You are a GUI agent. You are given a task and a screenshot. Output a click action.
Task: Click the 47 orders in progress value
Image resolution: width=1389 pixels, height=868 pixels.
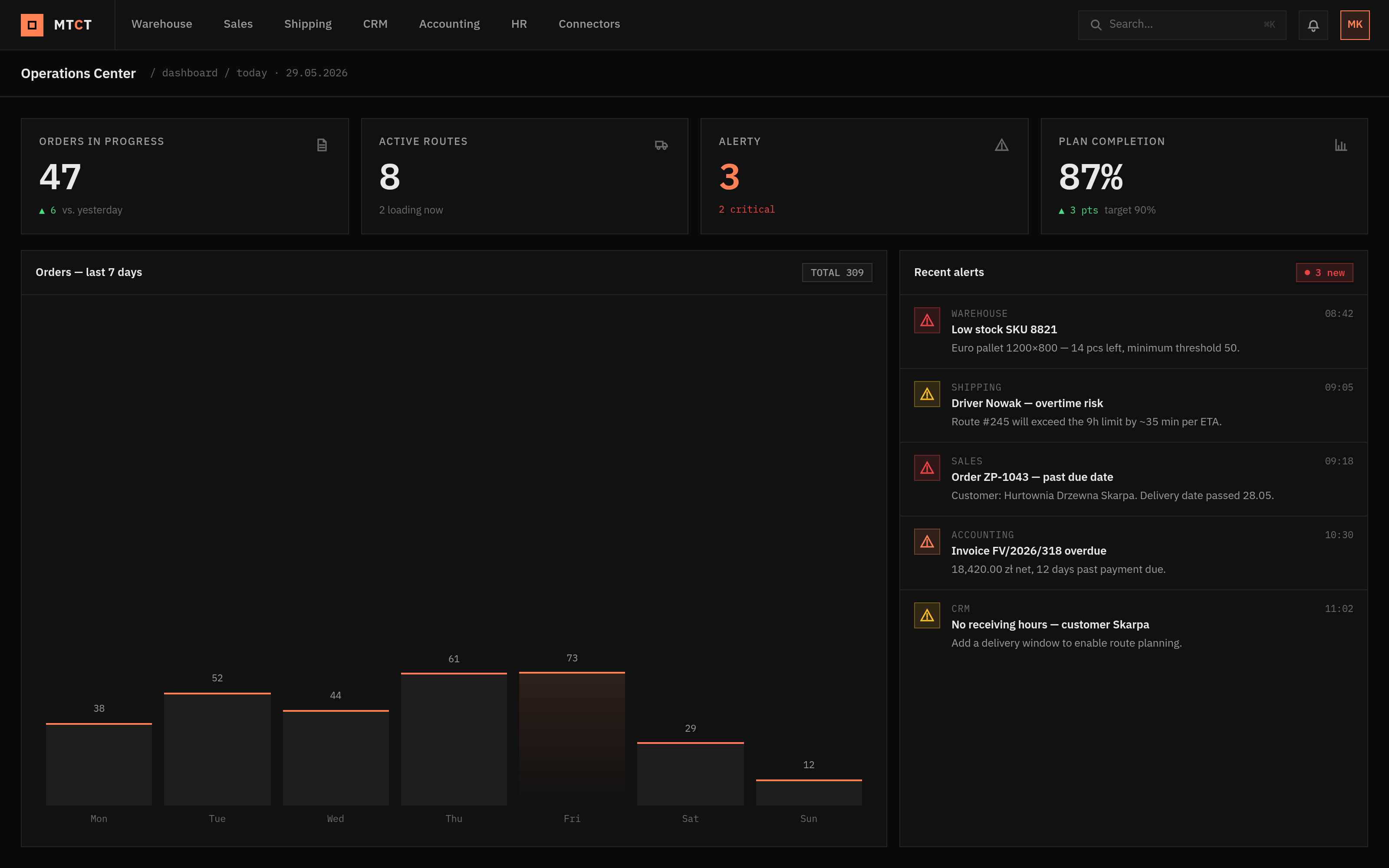pyautogui.click(x=60, y=177)
